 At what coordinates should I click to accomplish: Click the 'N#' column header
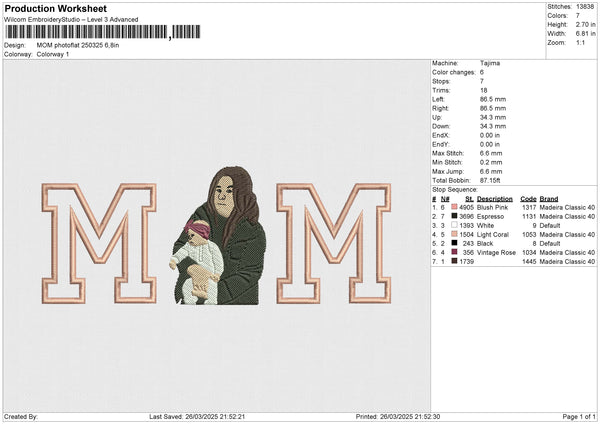tap(445, 199)
